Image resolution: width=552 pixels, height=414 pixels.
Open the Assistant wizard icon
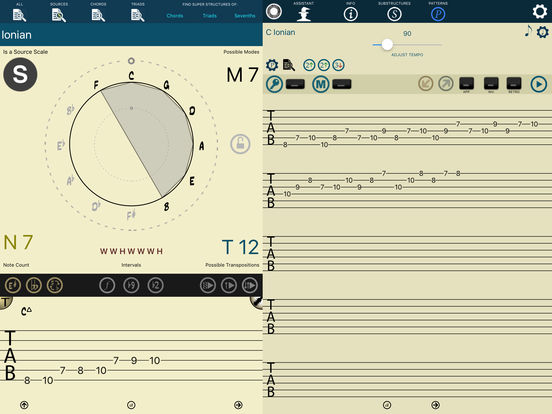point(303,14)
